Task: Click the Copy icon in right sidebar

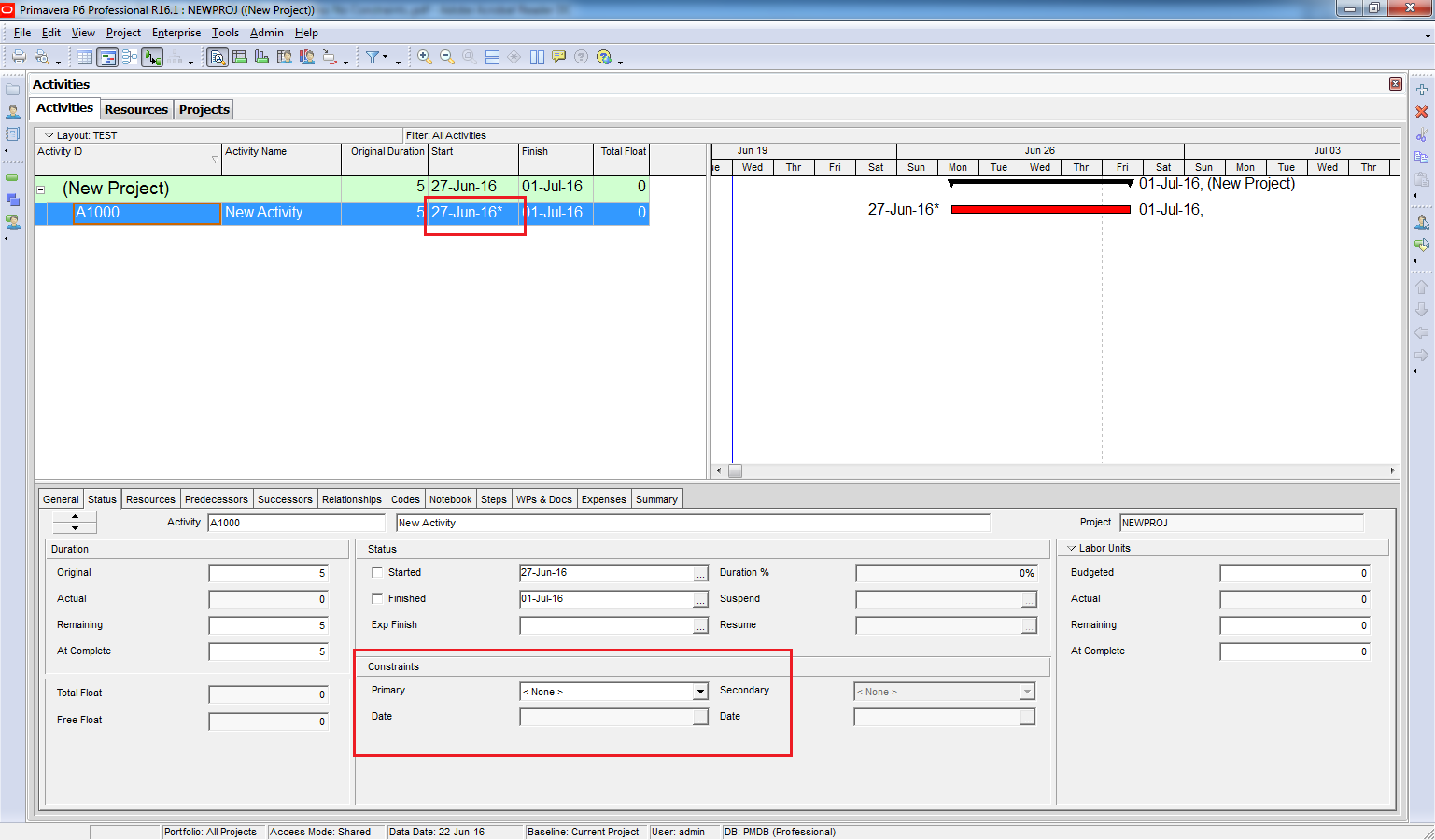Action: coord(1421,157)
